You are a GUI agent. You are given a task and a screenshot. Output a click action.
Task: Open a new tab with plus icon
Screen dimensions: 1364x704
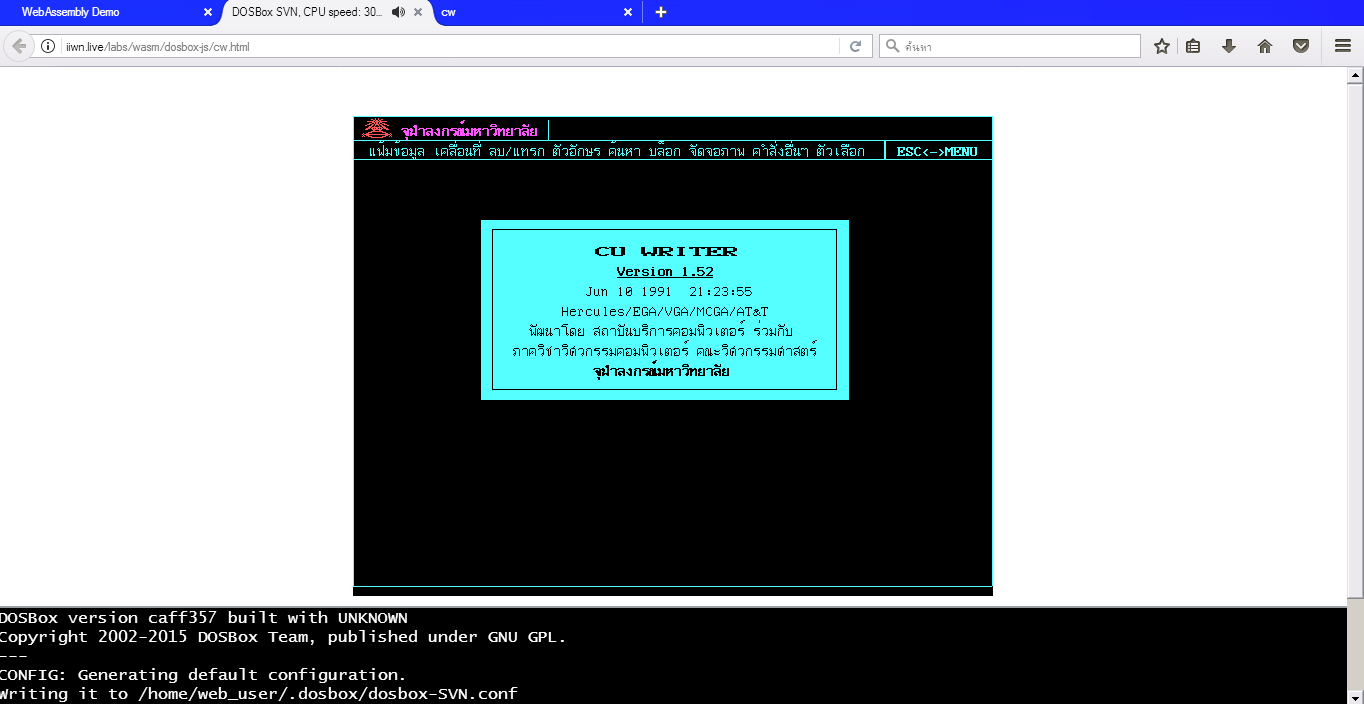click(660, 12)
